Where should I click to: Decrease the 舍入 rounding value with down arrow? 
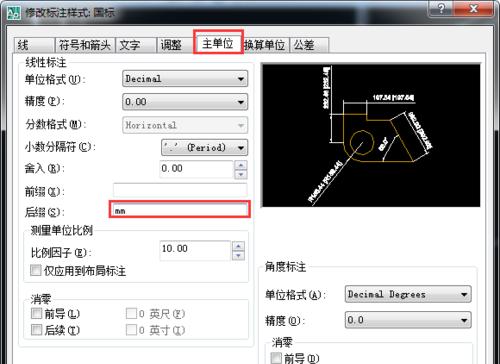click(241, 174)
